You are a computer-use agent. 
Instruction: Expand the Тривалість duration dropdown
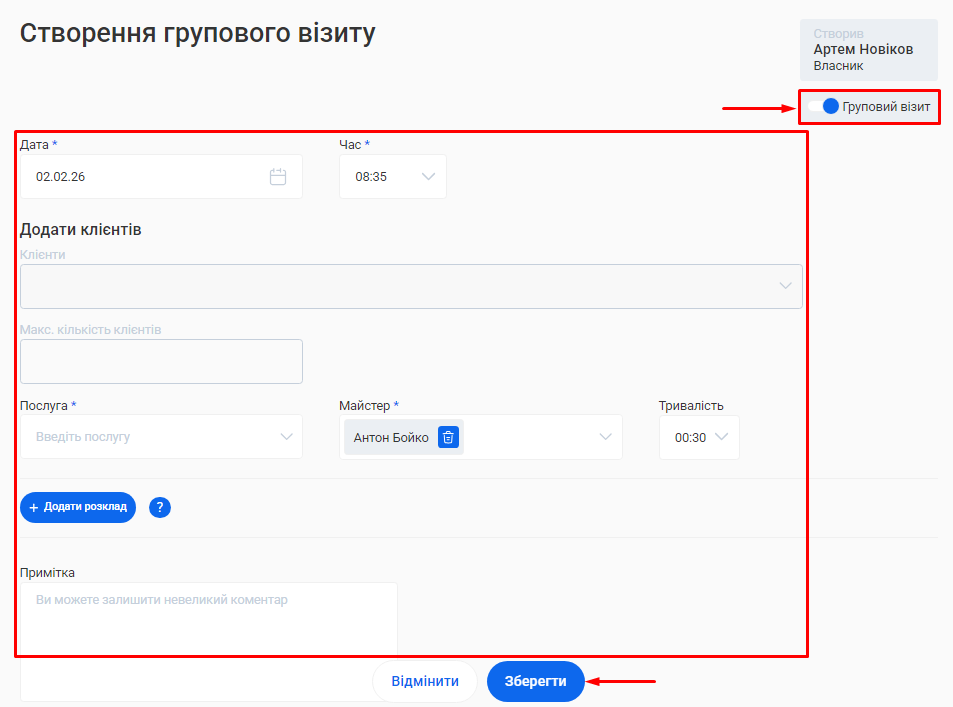pyautogui.click(x=720, y=437)
